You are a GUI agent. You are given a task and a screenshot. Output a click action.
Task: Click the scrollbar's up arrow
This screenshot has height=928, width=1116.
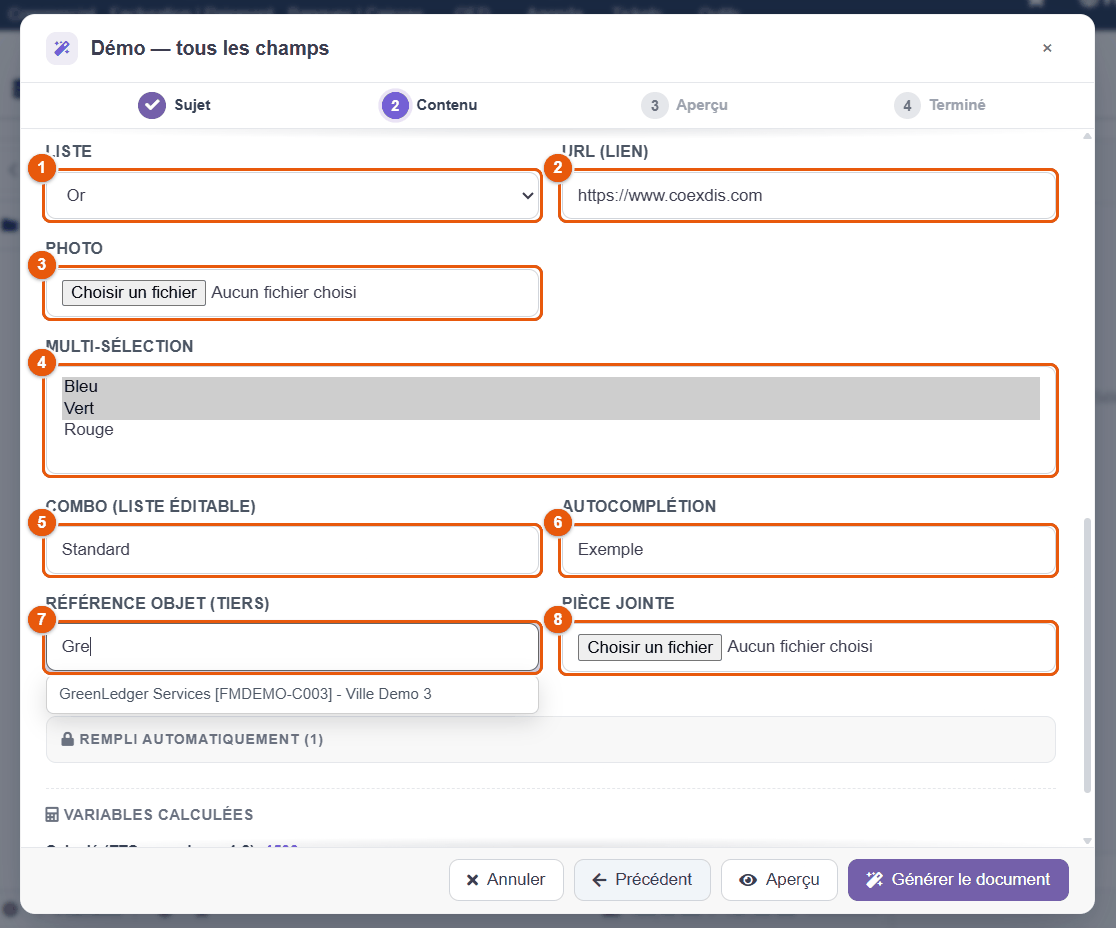click(1087, 136)
